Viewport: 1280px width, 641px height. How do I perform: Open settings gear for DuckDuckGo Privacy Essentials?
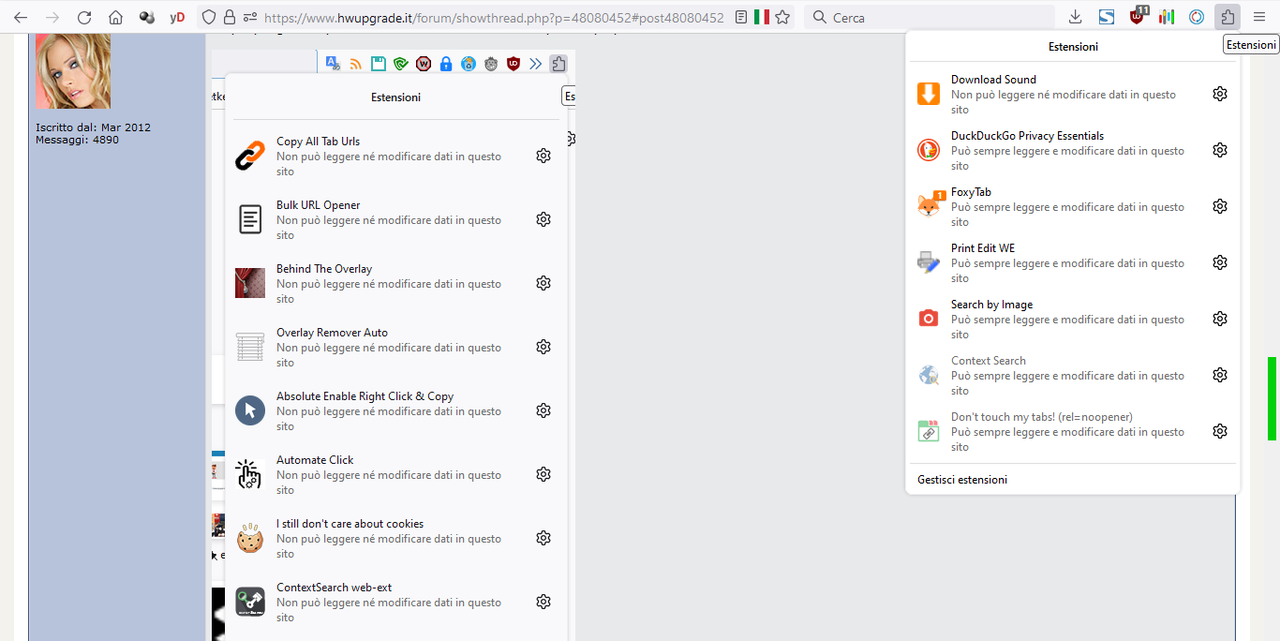tap(1220, 150)
